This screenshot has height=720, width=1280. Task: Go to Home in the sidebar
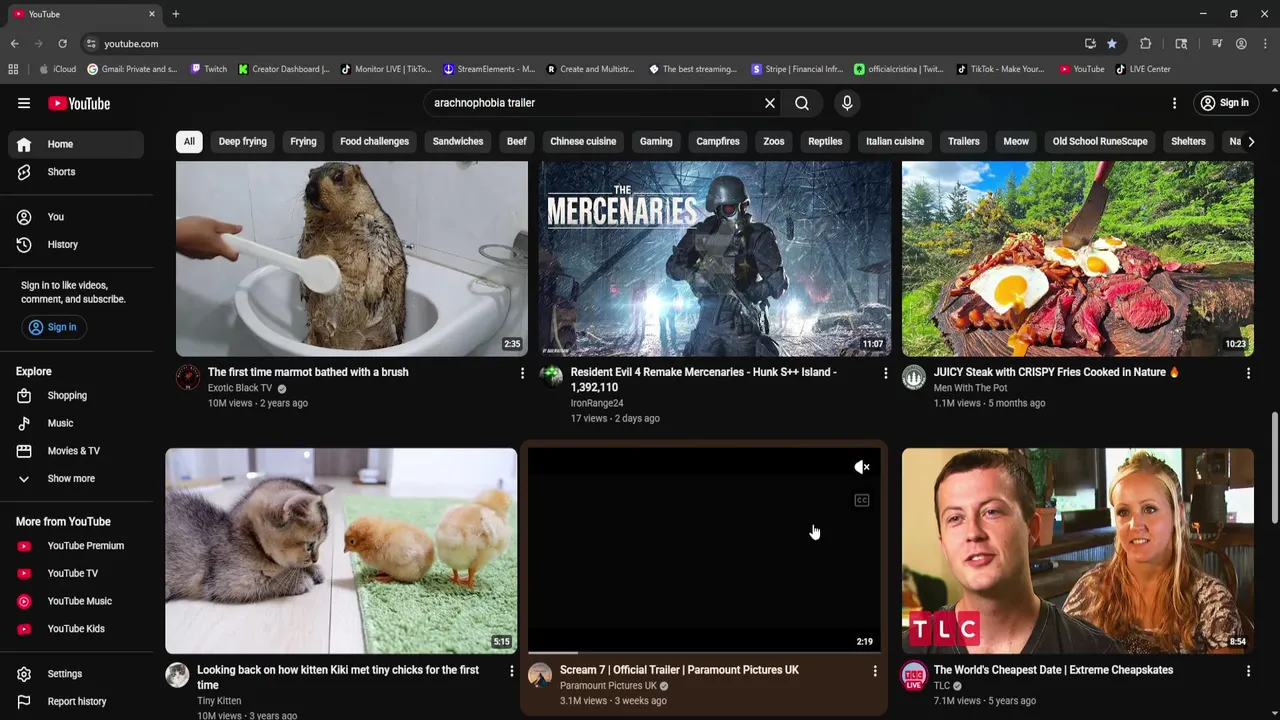pos(76,144)
